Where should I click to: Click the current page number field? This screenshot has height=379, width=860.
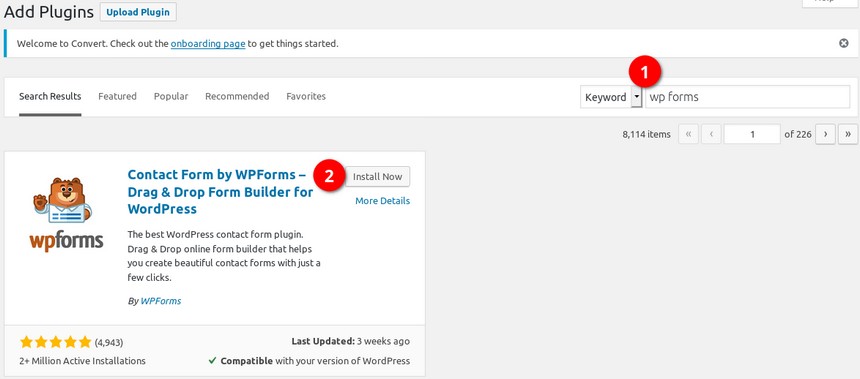[752, 134]
